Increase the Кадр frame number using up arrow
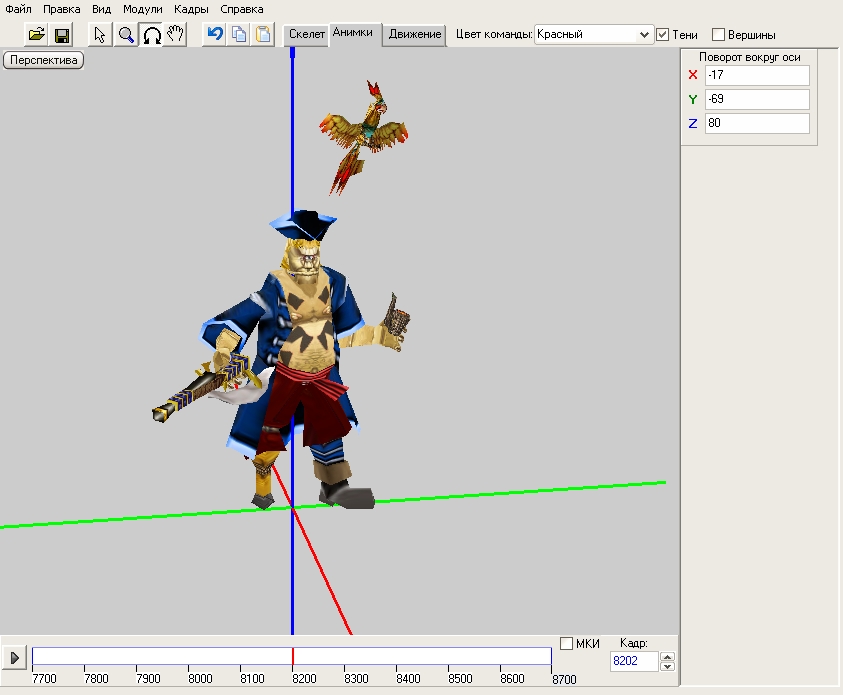Image resolution: width=843 pixels, height=695 pixels. pyautogui.click(x=668, y=657)
